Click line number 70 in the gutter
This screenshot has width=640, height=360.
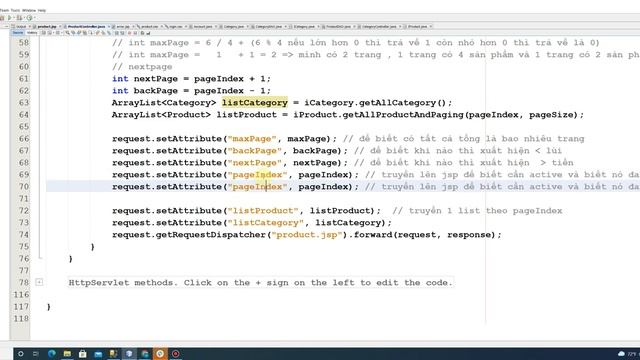click(24, 187)
